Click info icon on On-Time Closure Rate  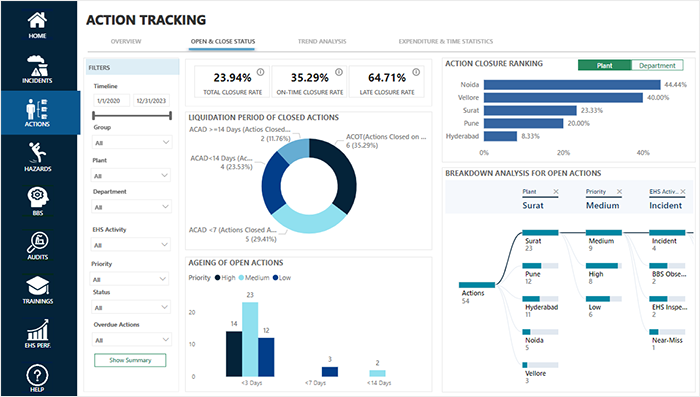(x=339, y=72)
